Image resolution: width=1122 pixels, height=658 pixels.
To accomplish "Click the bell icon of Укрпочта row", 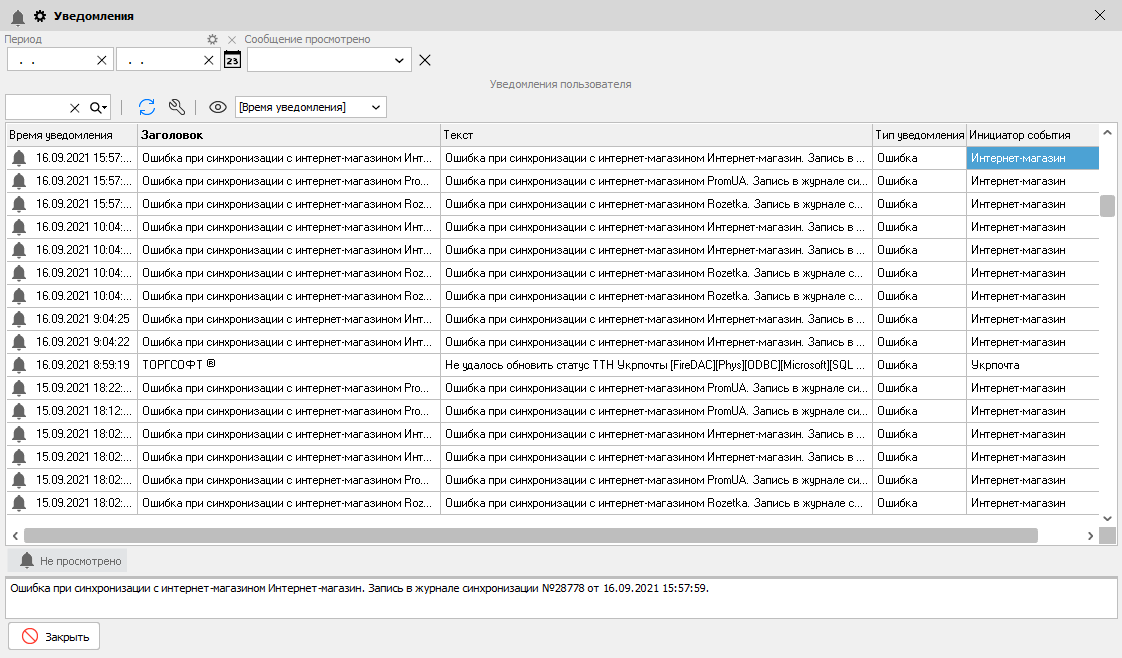I will 19,365.
